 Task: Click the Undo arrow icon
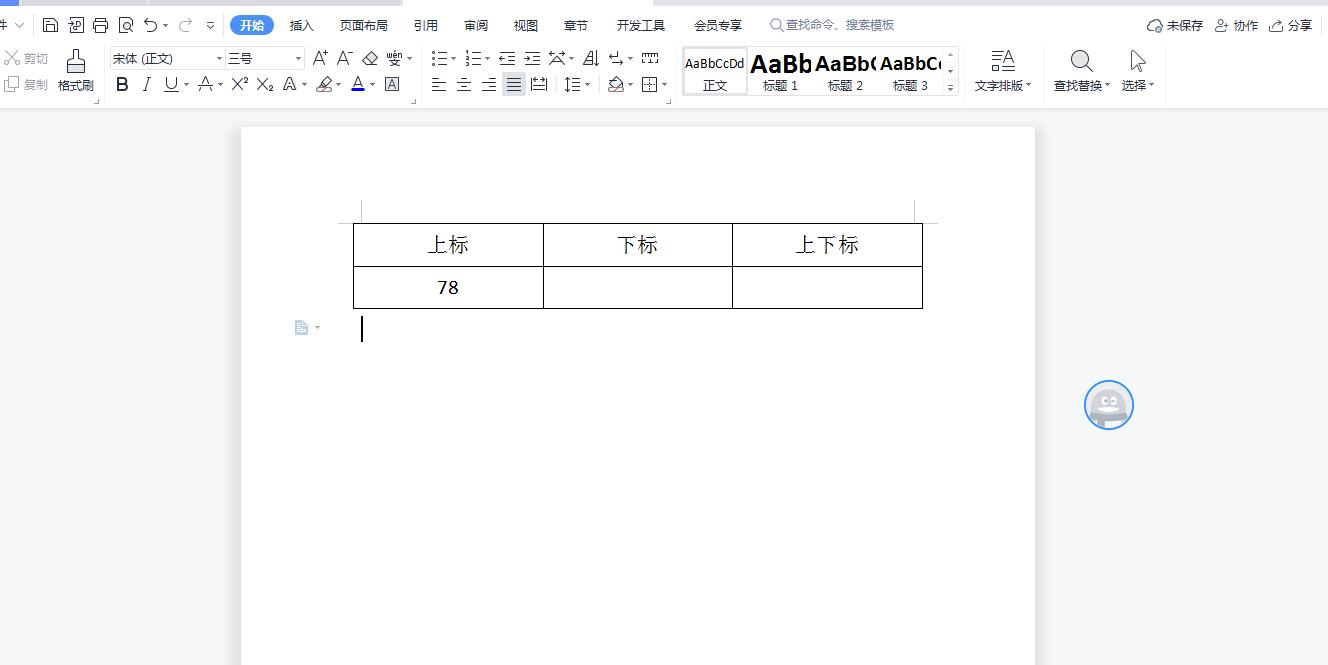[x=151, y=25]
